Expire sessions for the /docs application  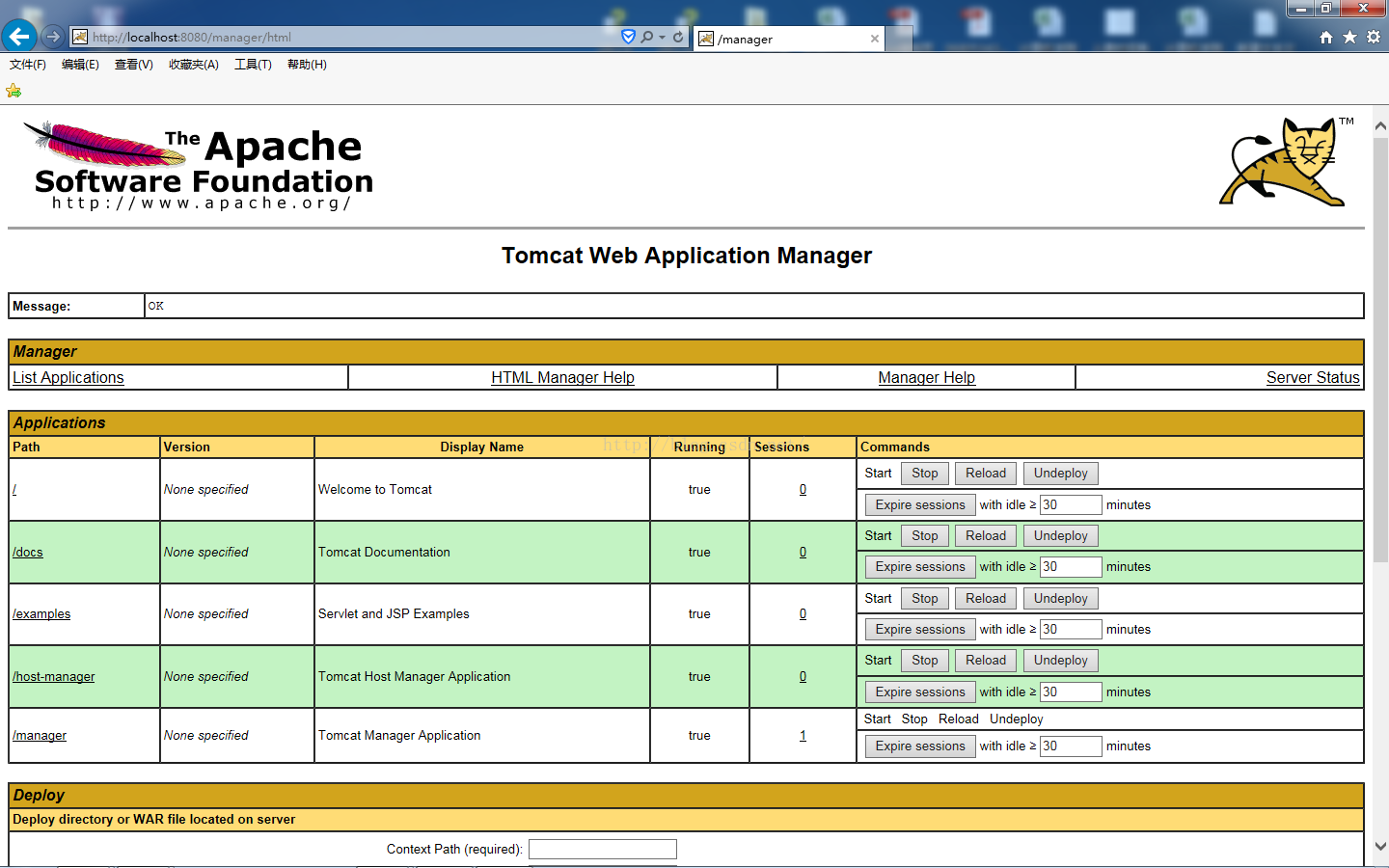[920, 567]
